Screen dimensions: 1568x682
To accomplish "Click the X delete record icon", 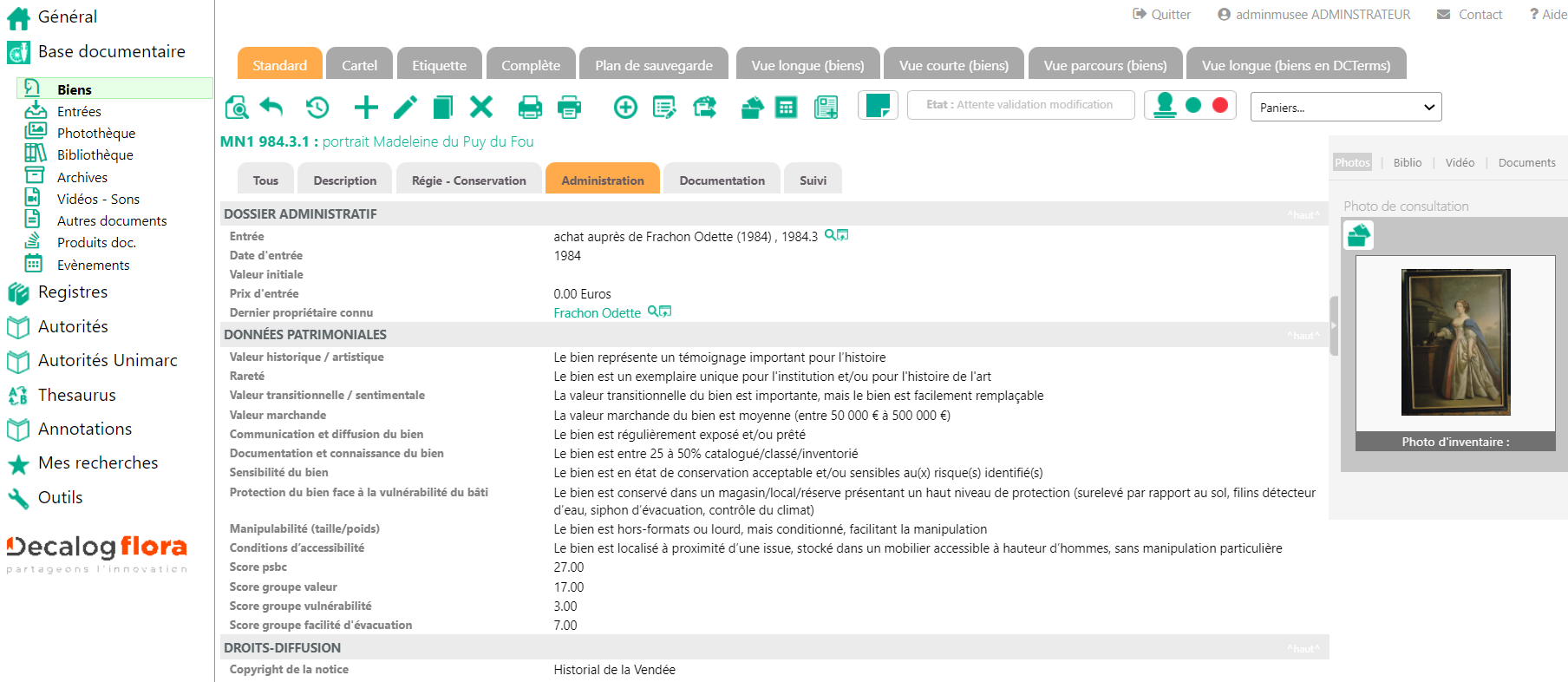I will 481,107.
